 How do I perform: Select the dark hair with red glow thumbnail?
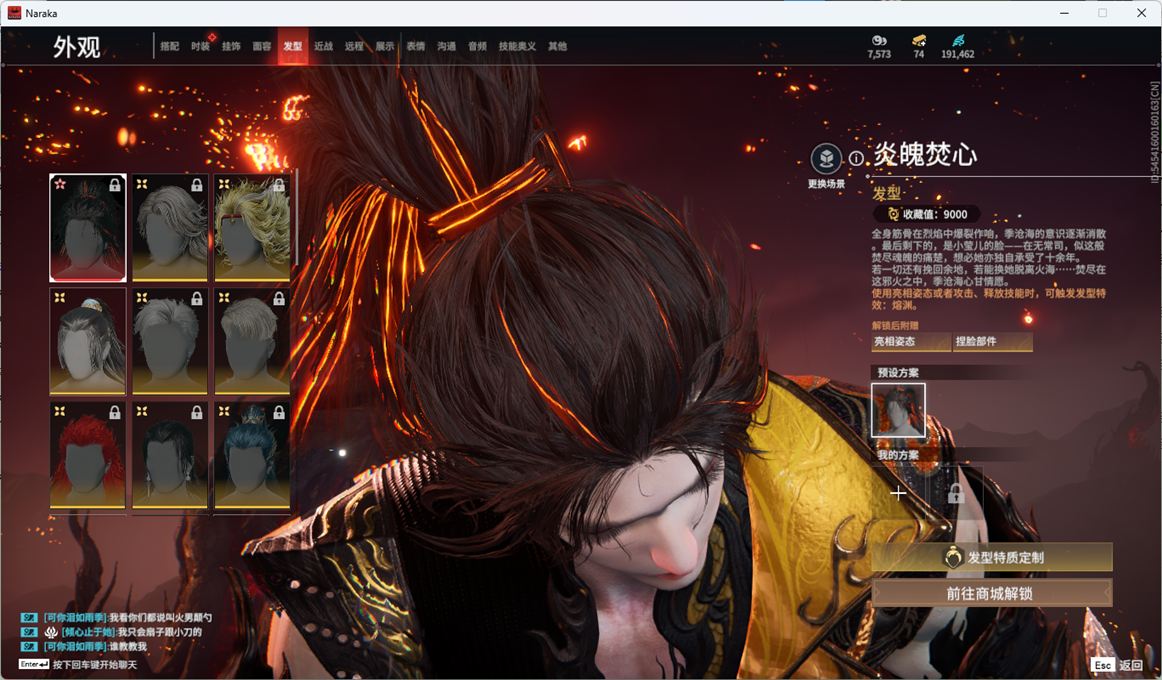(x=87, y=227)
